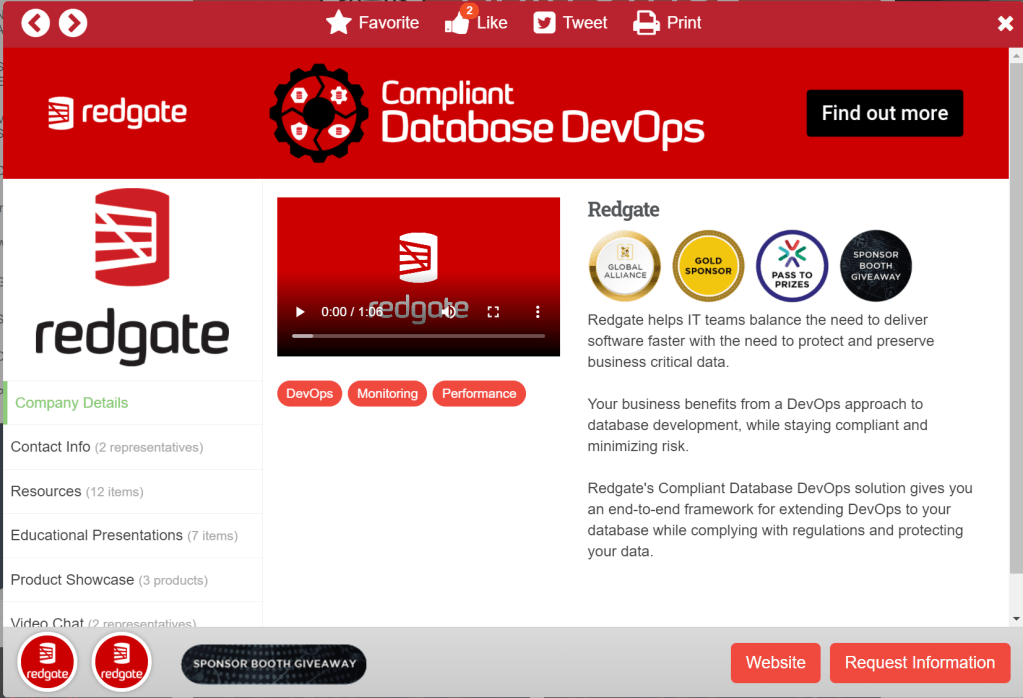Click the Request Information button
The image size is (1023, 698).
[x=919, y=662]
